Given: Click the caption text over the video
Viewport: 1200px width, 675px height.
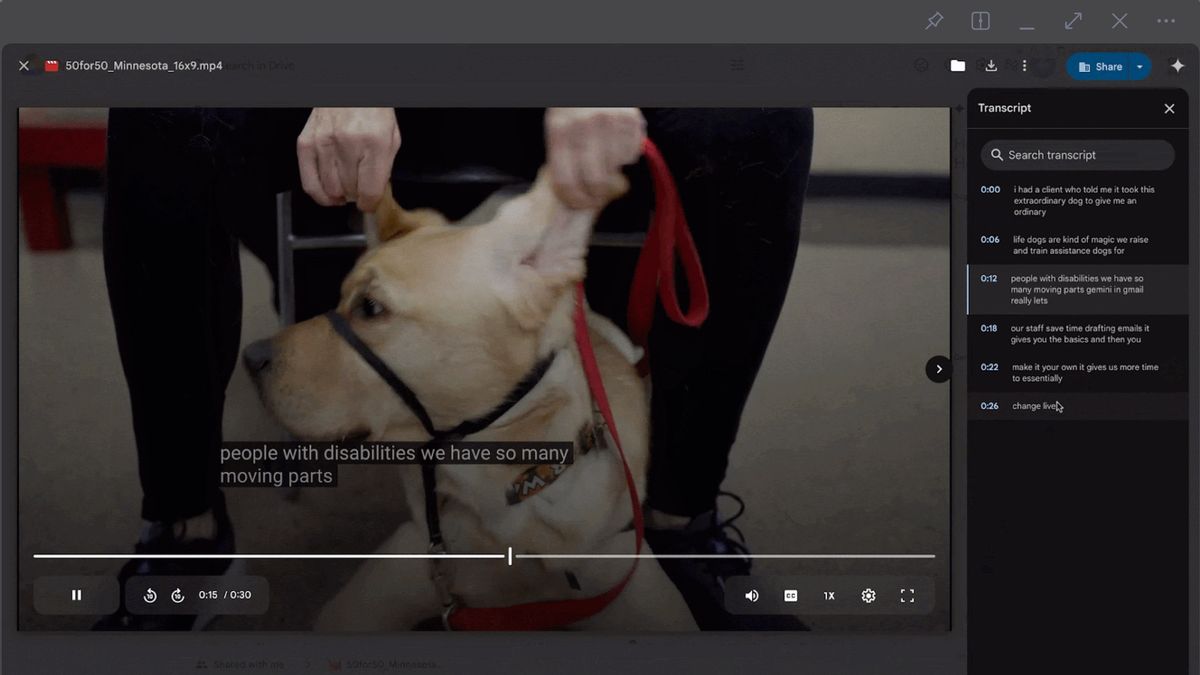Looking at the screenshot, I should 394,465.
